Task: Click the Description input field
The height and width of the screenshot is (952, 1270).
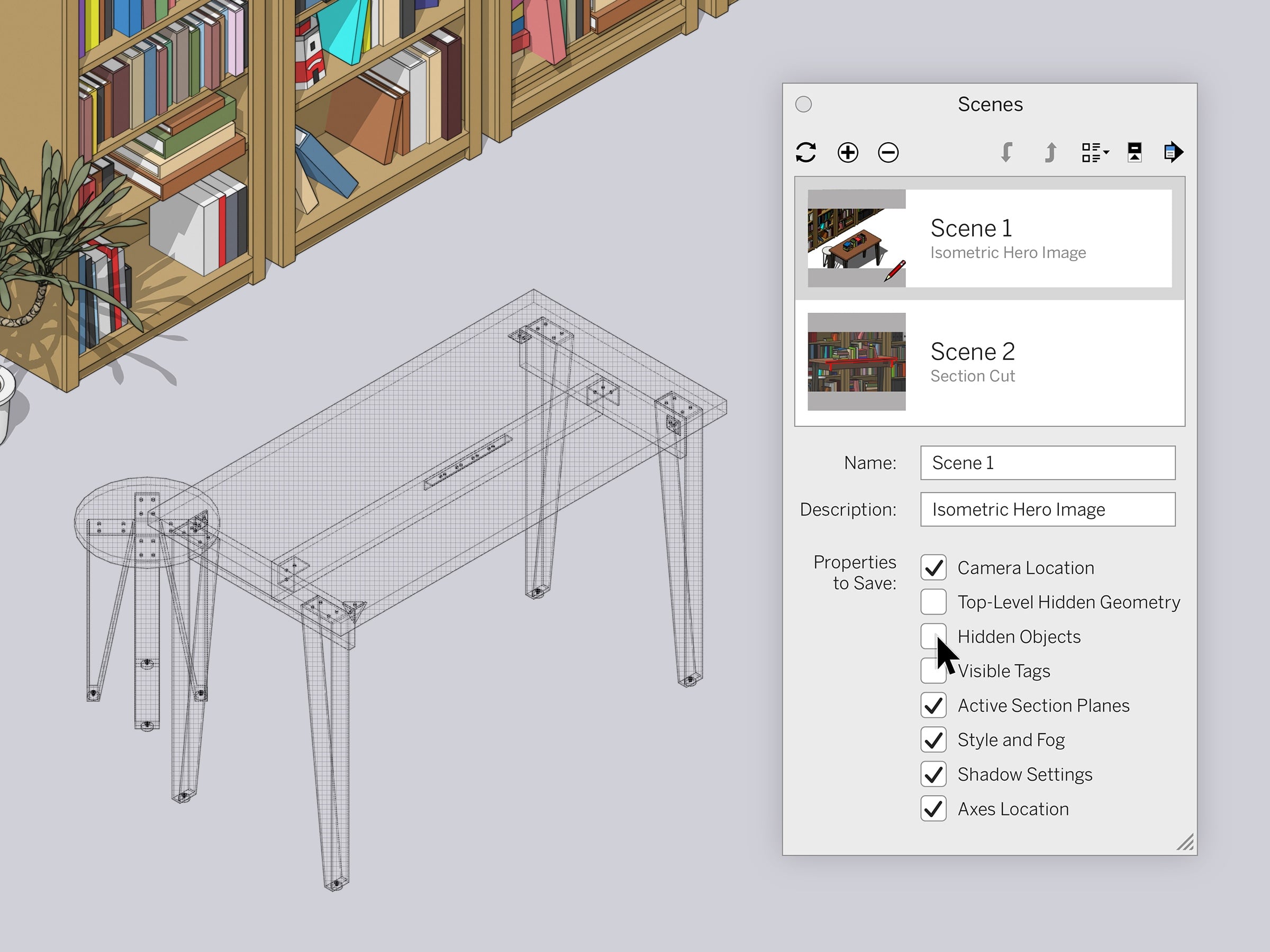Action: pyautogui.click(x=1047, y=509)
